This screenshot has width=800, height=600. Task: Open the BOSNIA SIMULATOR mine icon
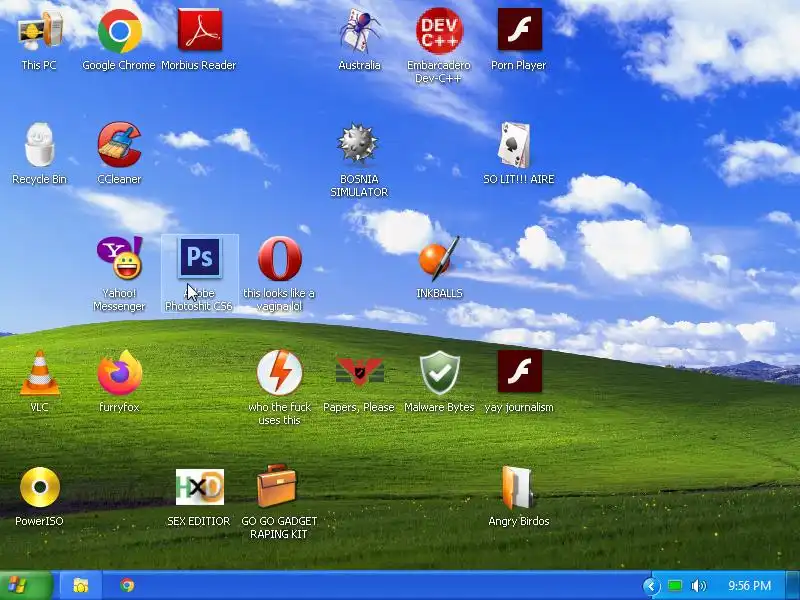coord(358,144)
